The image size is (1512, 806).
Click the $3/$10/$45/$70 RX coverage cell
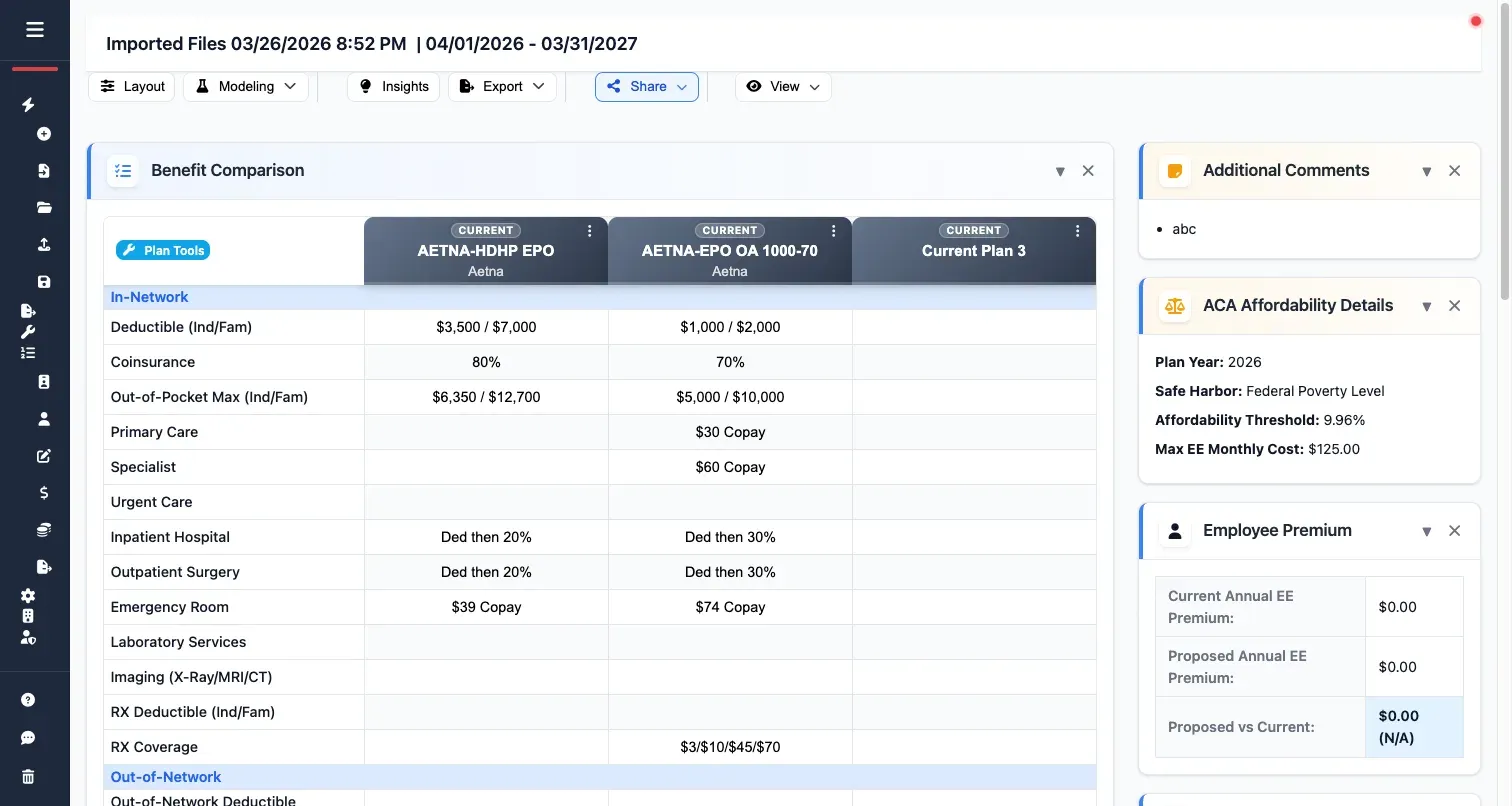click(x=730, y=747)
